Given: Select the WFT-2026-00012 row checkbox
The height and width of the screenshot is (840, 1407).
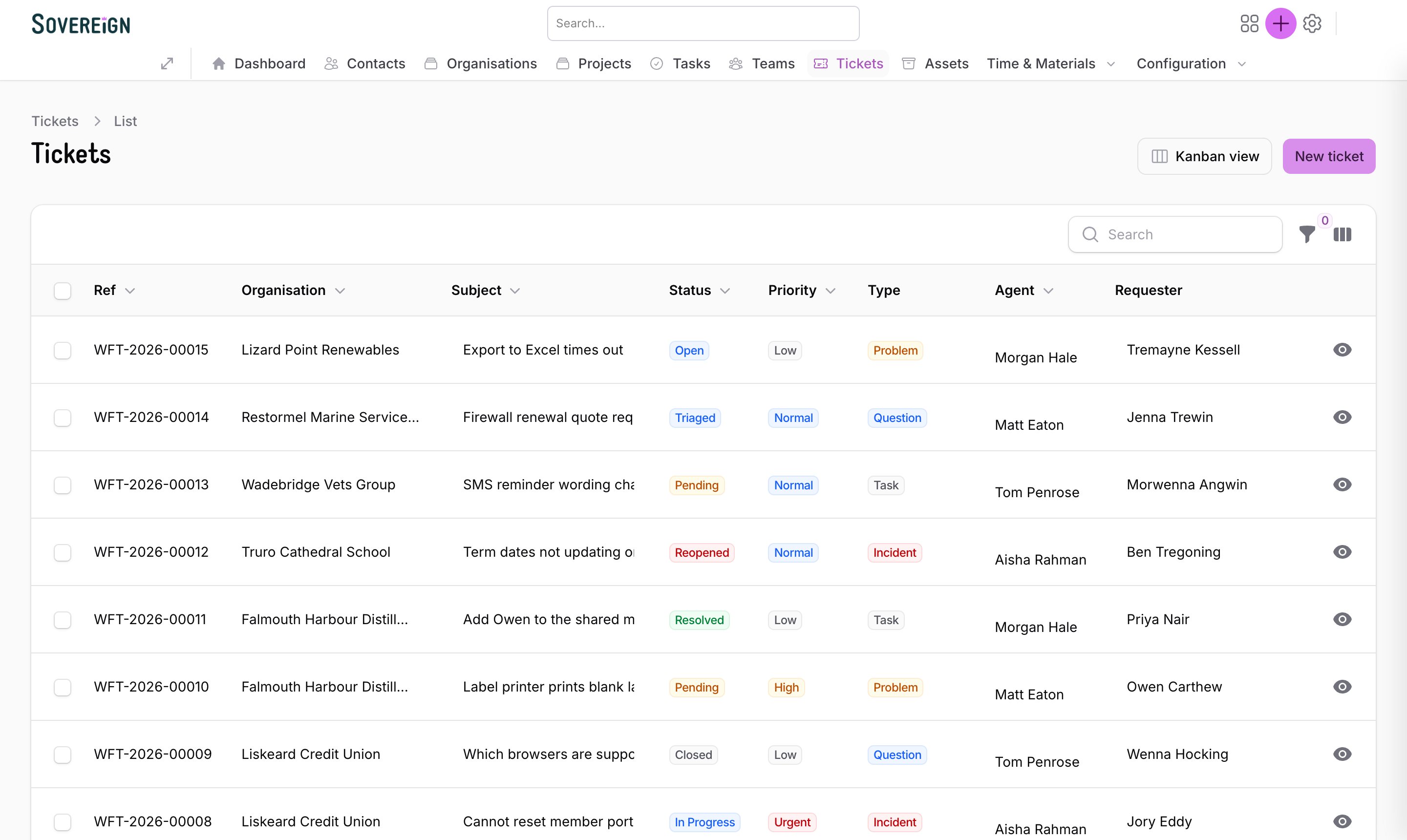Looking at the screenshot, I should click(62, 552).
